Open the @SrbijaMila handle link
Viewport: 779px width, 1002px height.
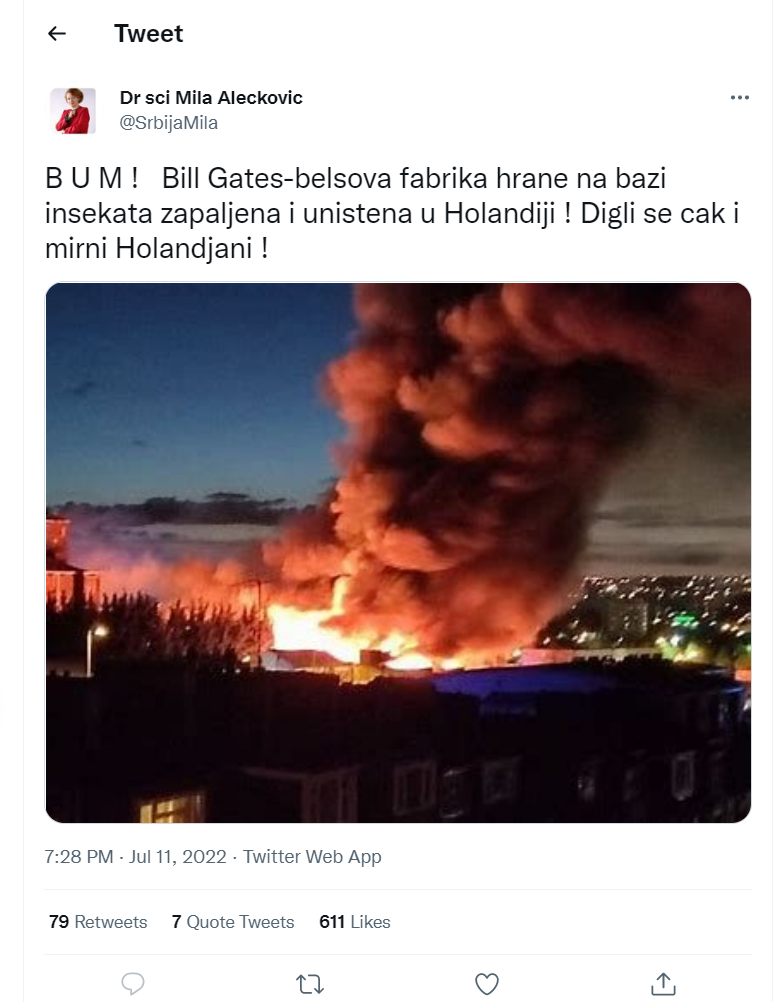[169, 123]
